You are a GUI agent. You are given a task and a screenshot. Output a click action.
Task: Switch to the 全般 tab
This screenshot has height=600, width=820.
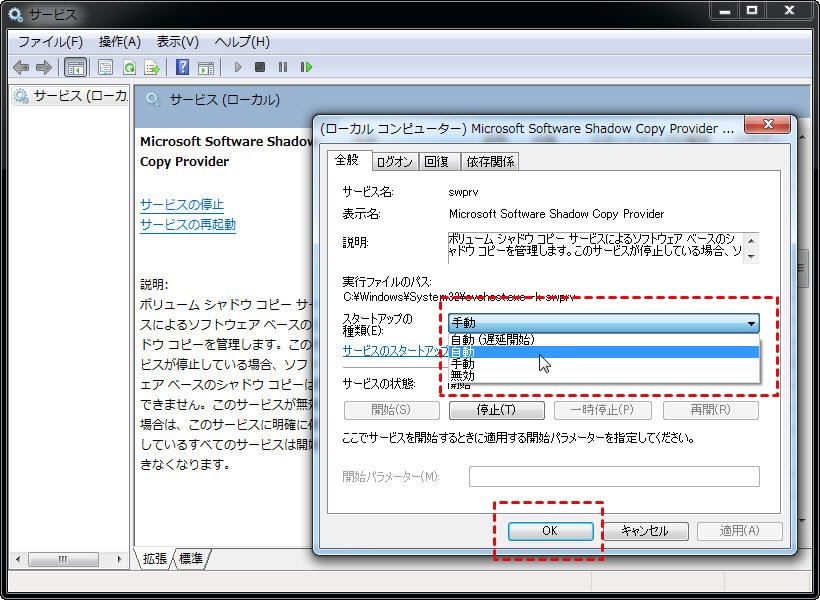tap(348, 160)
